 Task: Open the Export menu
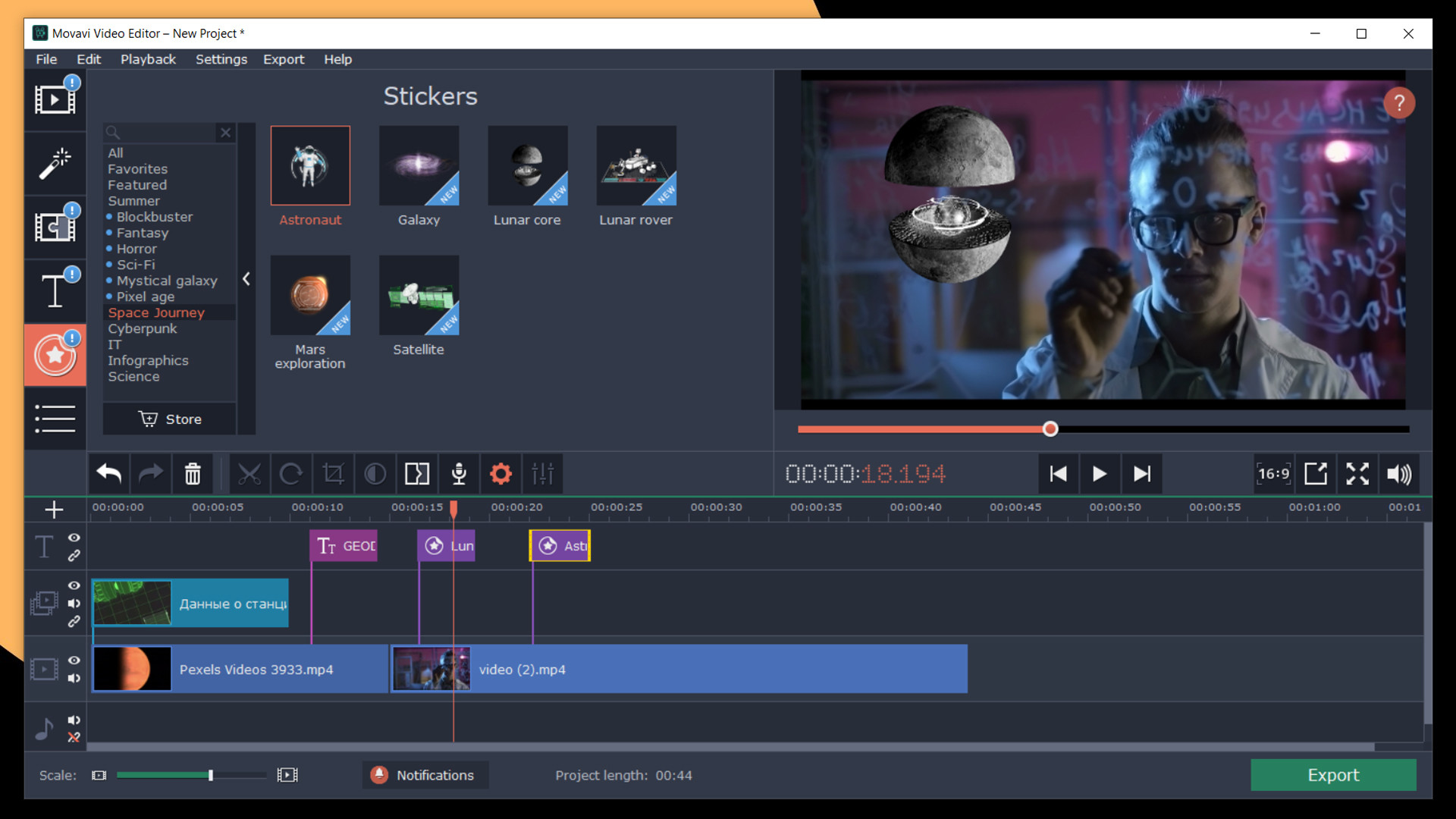pos(284,59)
